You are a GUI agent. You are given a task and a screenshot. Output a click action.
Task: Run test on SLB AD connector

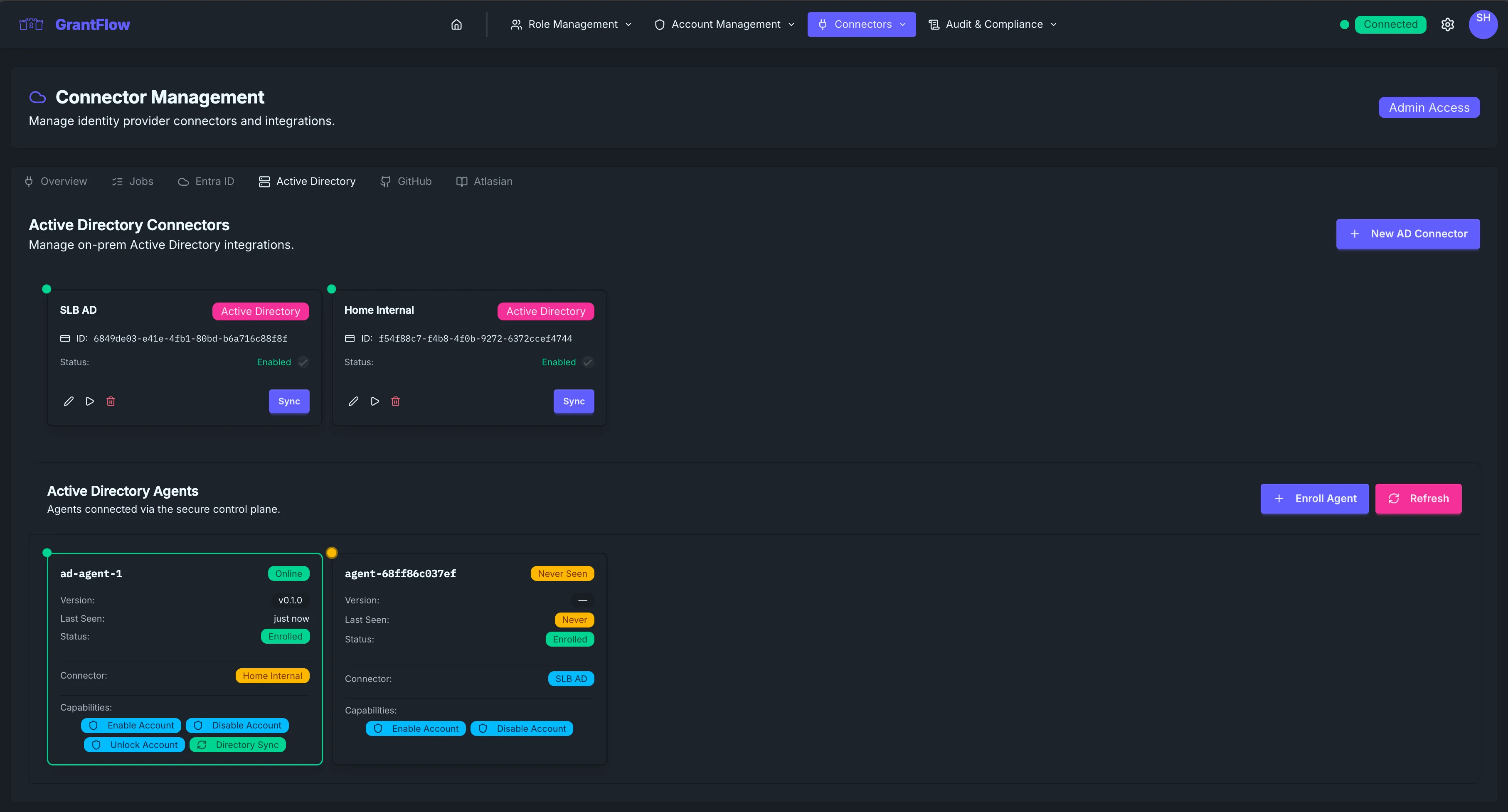[x=89, y=401]
